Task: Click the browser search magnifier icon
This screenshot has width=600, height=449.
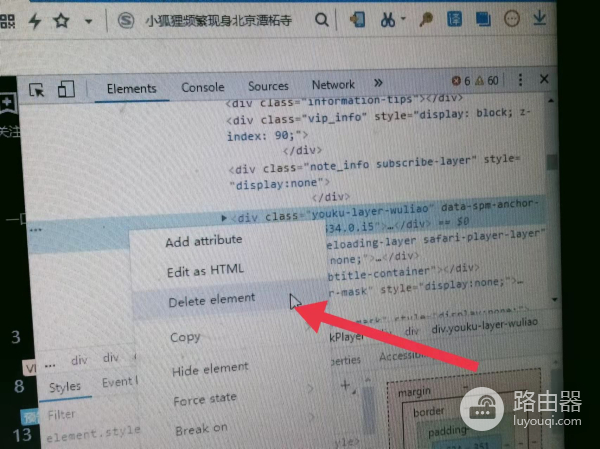Action: click(x=322, y=19)
